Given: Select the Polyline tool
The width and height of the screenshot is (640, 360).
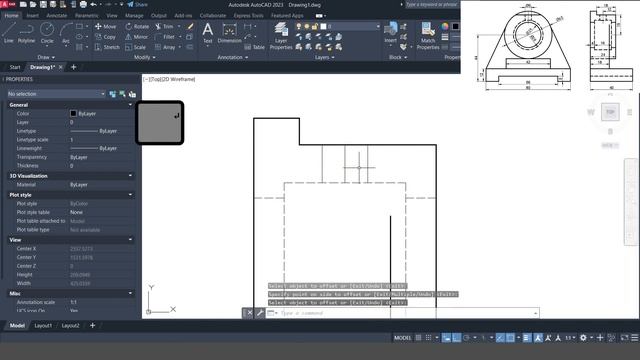Looking at the screenshot, I should (26, 33).
